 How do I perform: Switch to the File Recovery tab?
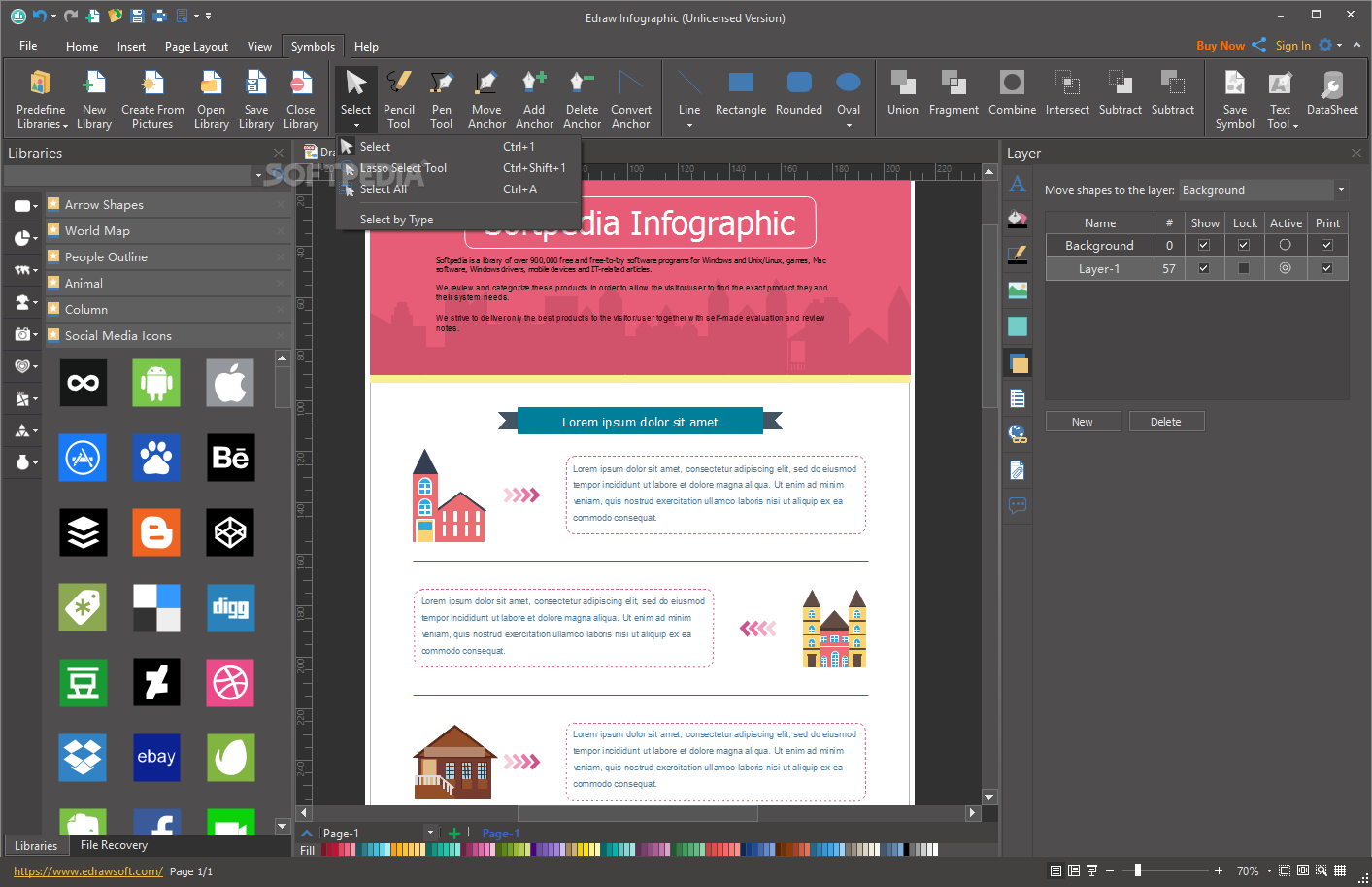[114, 845]
